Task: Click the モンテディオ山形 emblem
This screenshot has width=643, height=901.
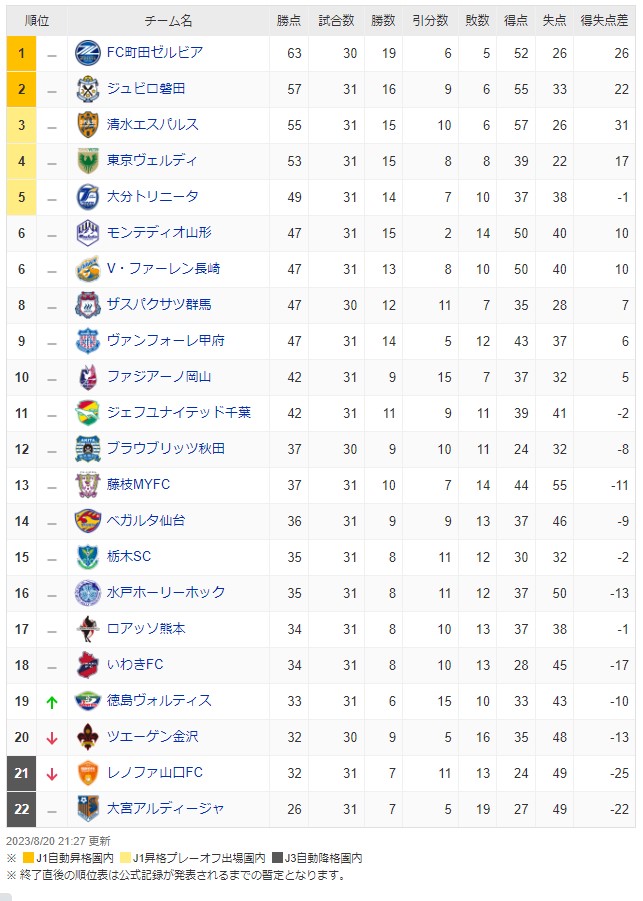Action: click(88, 233)
